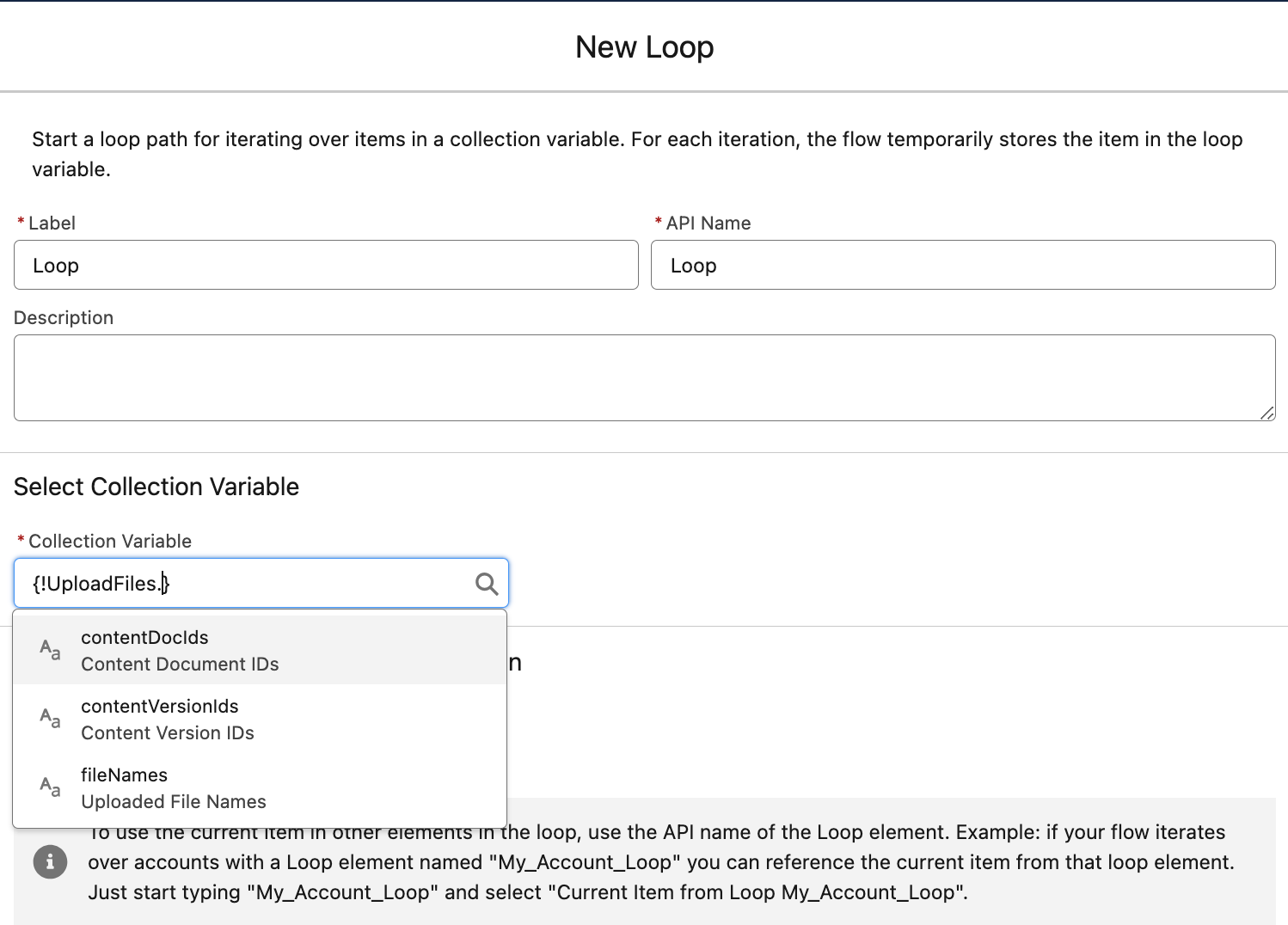Click the text data-type icon beside contentDocIds
Image resolution: width=1288 pixels, height=925 pixels.
click(49, 650)
